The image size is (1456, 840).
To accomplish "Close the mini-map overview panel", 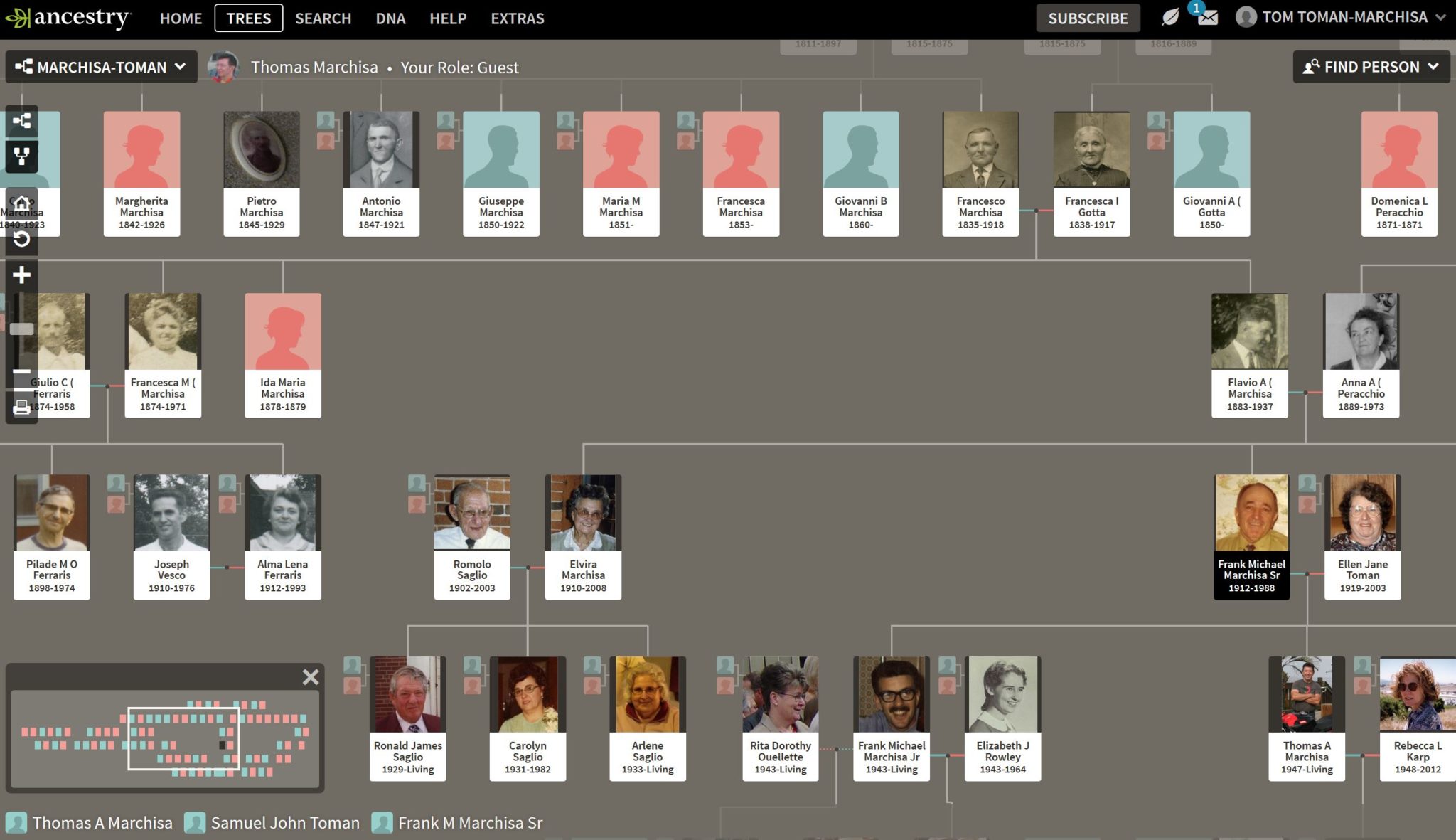I will tap(310, 676).
